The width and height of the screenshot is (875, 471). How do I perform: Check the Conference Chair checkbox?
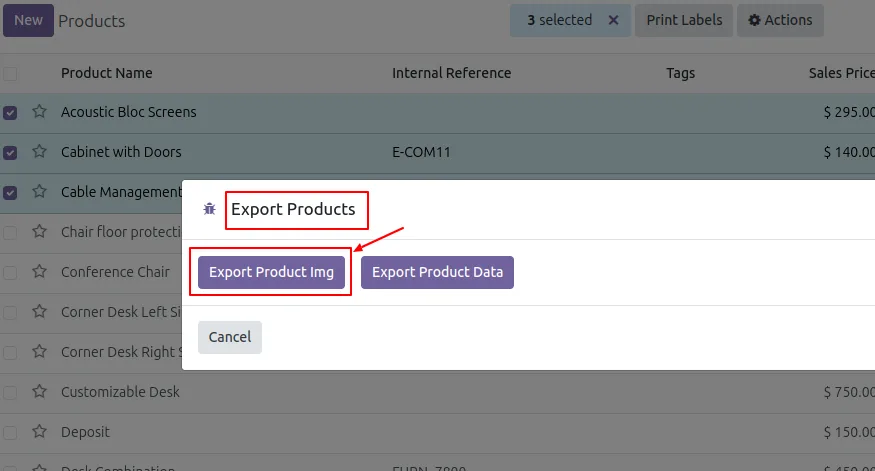coord(10,272)
